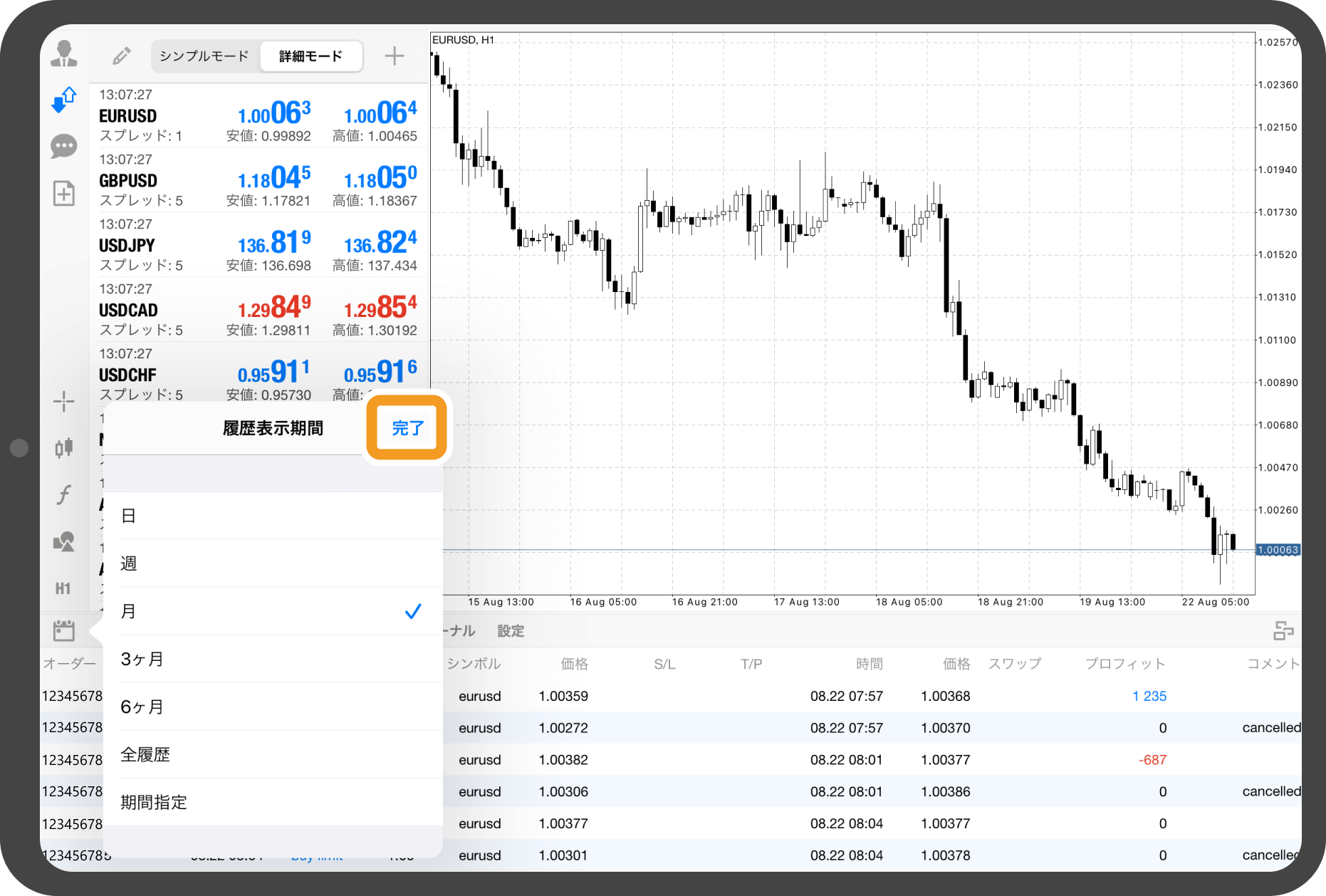
Task: Open the chat messages icon
Action: pos(64,147)
